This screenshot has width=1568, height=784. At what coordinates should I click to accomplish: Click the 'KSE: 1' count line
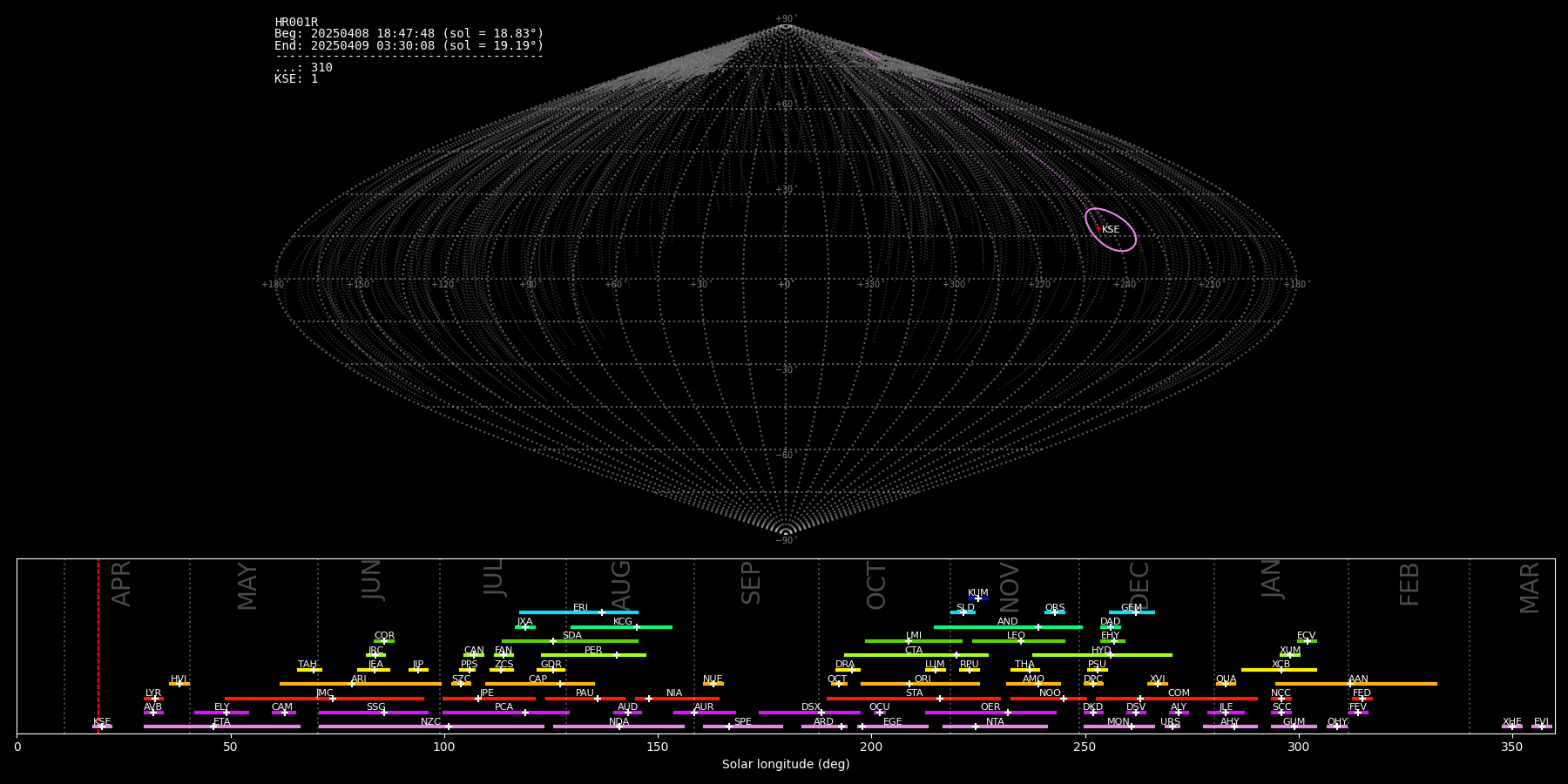pos(296,78)
